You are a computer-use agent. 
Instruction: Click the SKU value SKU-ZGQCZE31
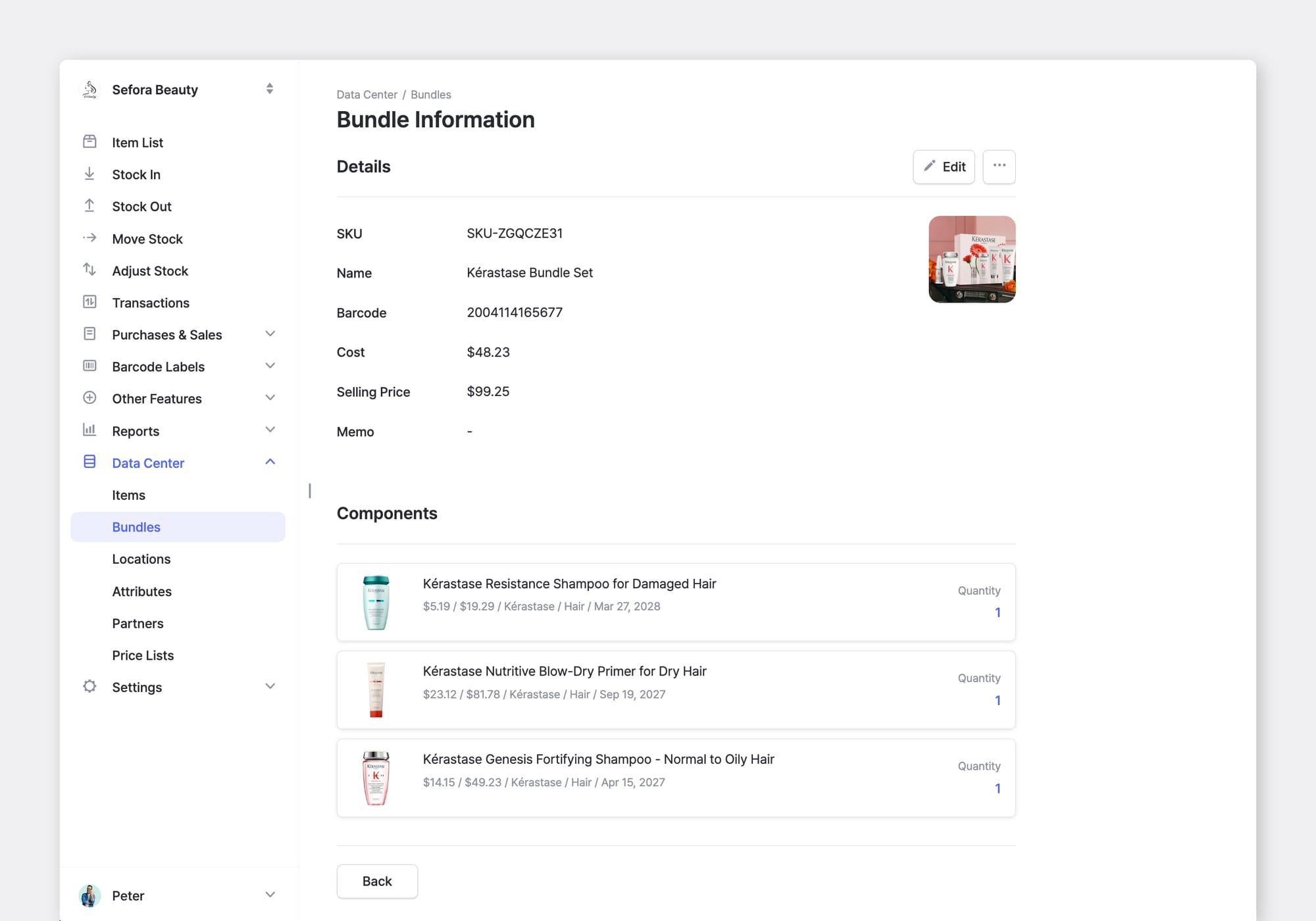tap(515, 234)
